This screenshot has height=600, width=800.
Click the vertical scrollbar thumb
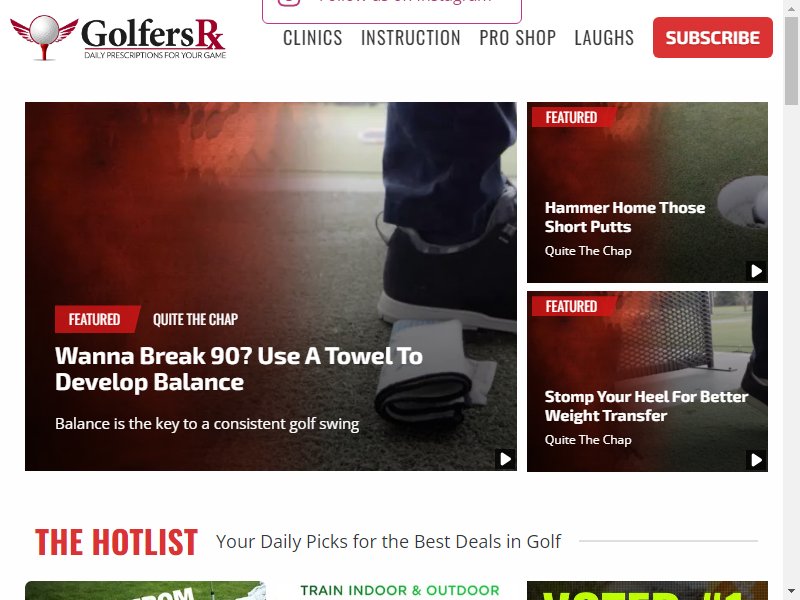(791, 63)
